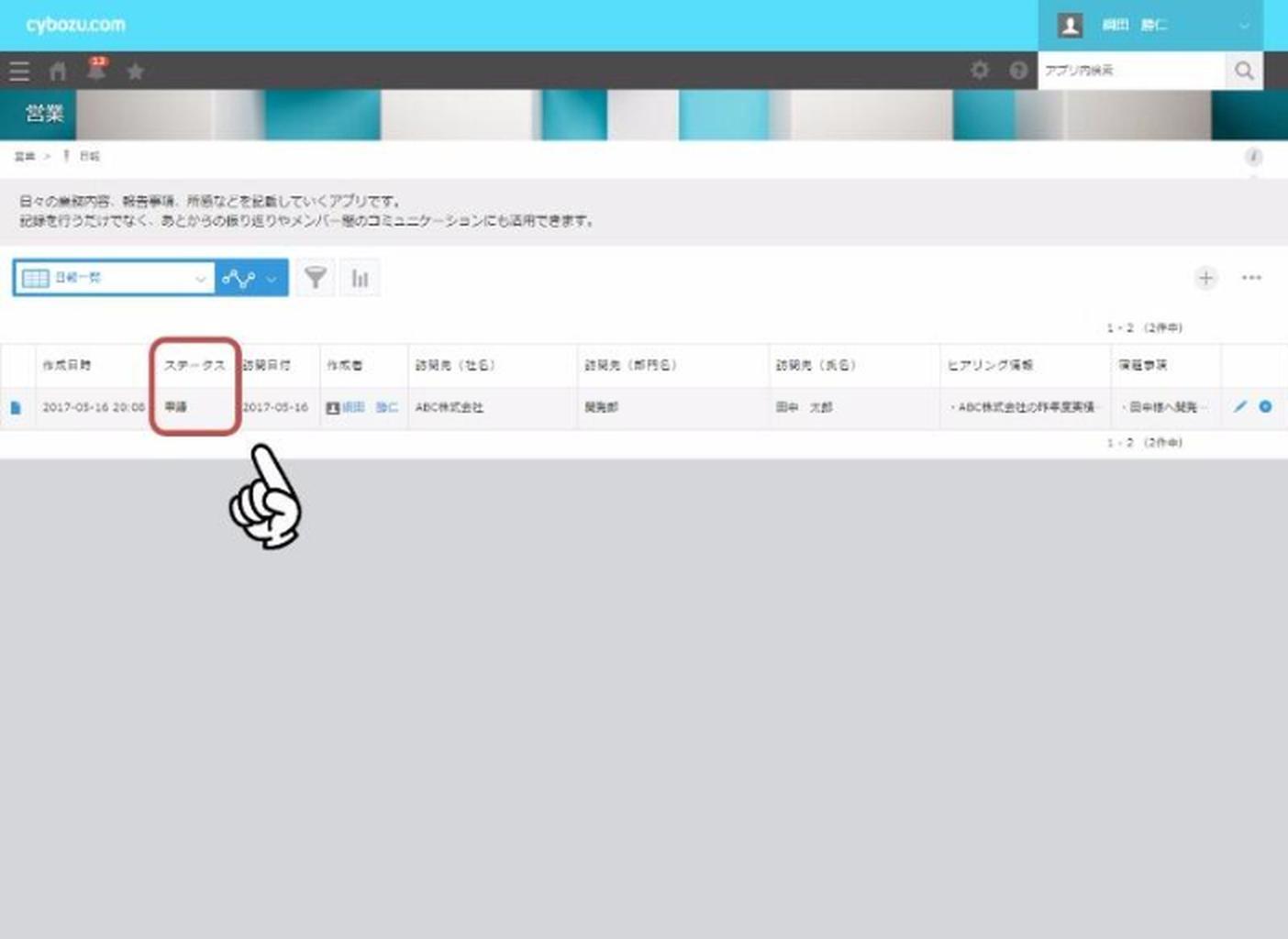Image resolution: width=1288 pixels, height=939 pixels.
Task: Go to the portal home icon
Action: pyautogui.click(x=58, y=72)
